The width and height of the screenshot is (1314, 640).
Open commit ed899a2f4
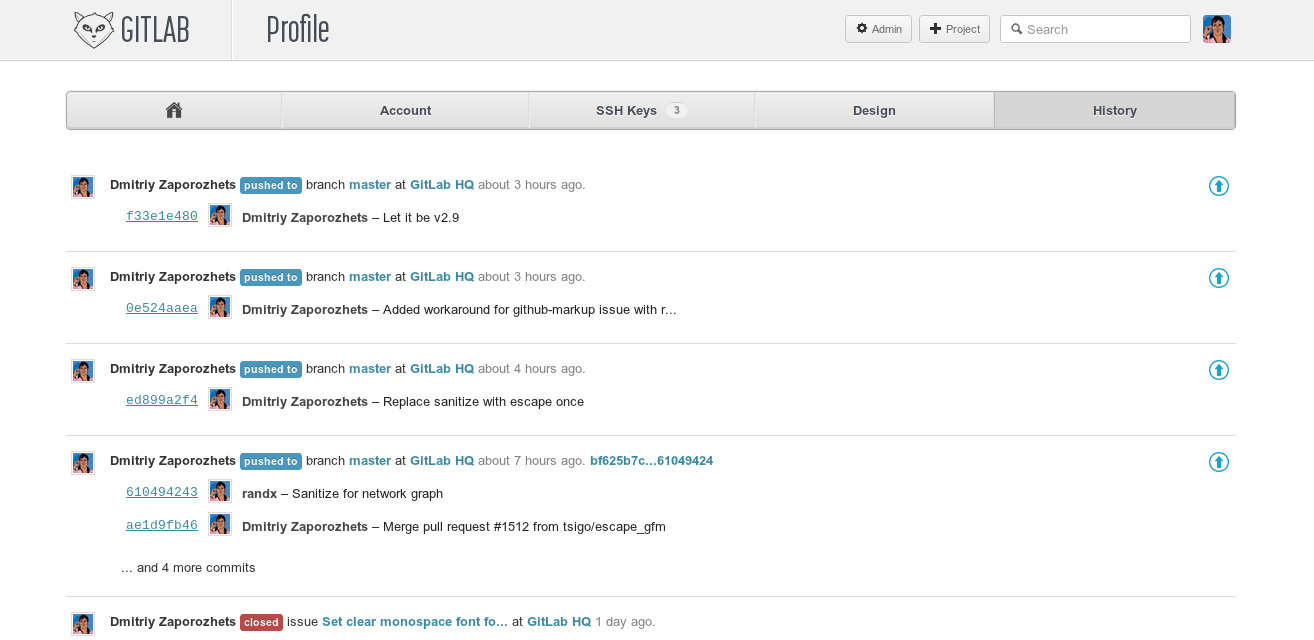[162, 400]
